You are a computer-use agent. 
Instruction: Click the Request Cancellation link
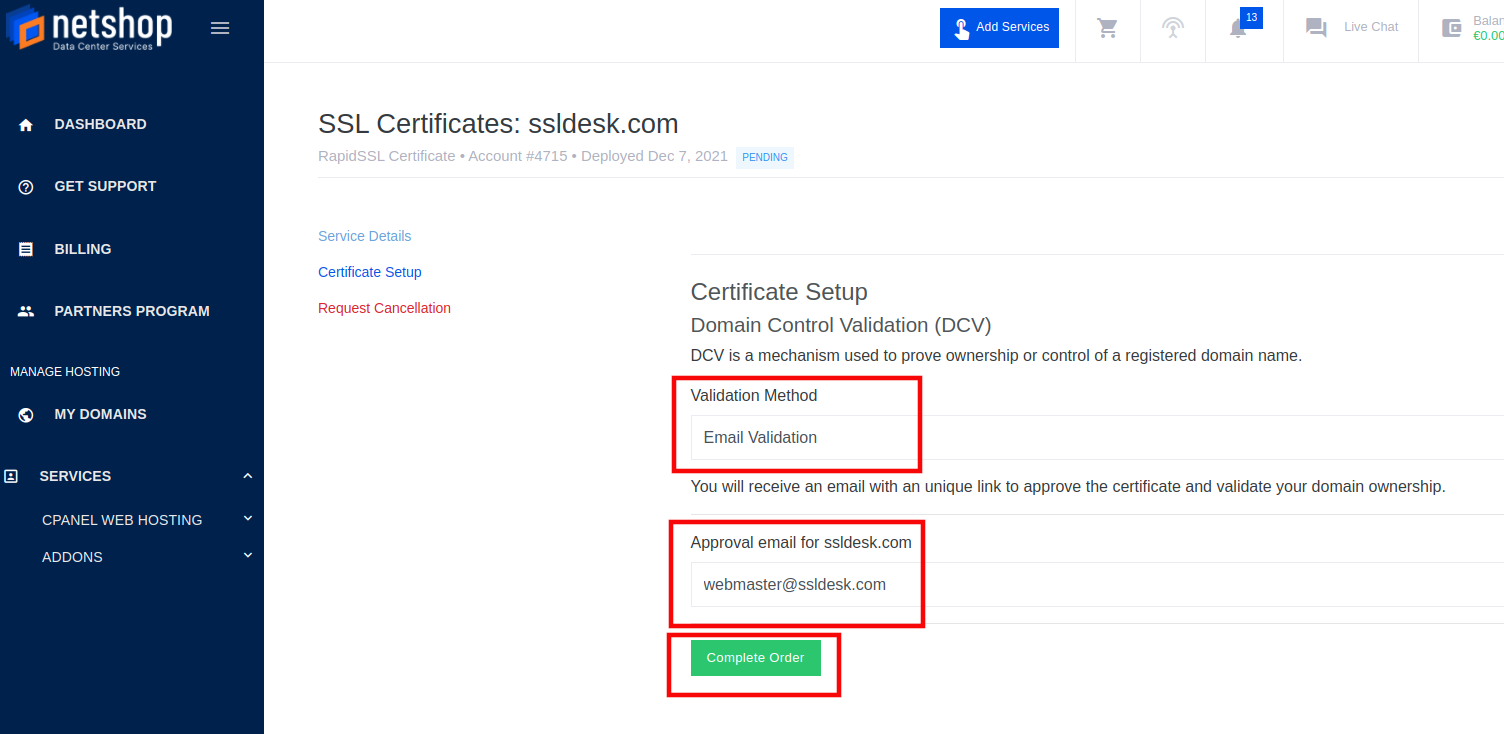coord(384,308)
